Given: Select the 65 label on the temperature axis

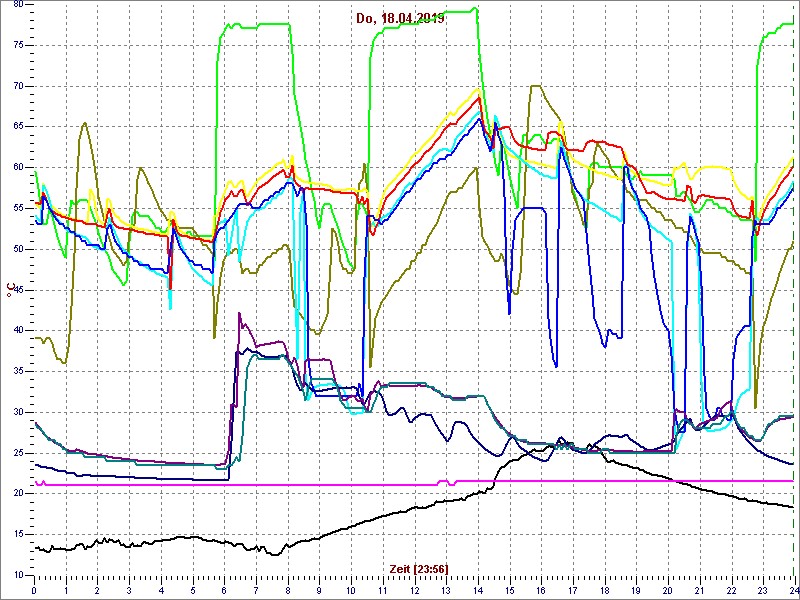Looking at the screenshot, I should pyautogui.click(x=18, y=127).
